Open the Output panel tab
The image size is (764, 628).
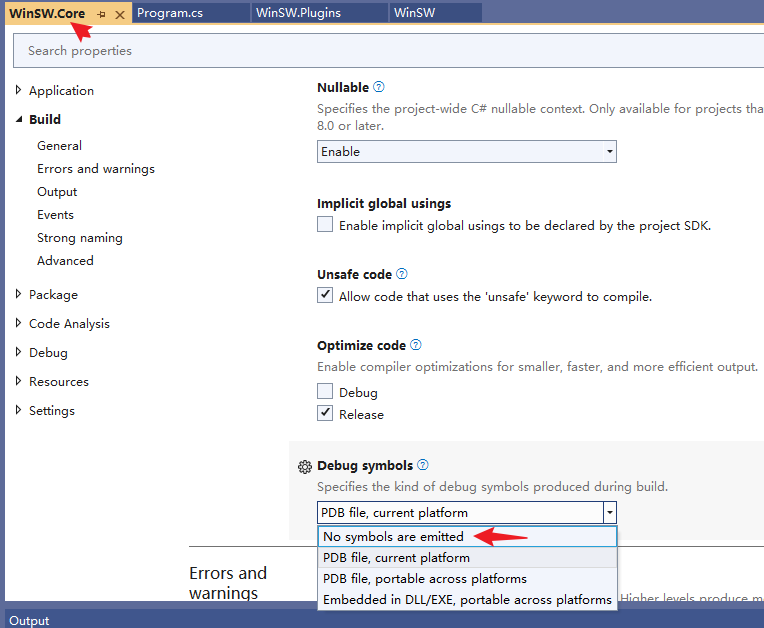tap(29, 620)
